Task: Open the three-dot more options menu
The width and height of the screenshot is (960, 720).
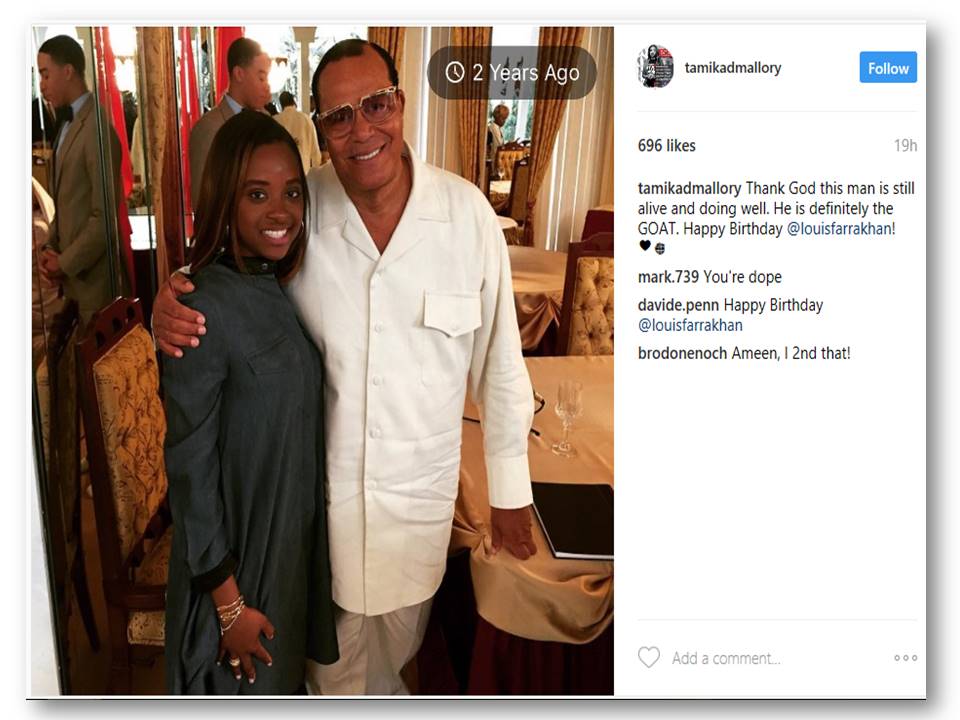Action: [x=905, y=658]
